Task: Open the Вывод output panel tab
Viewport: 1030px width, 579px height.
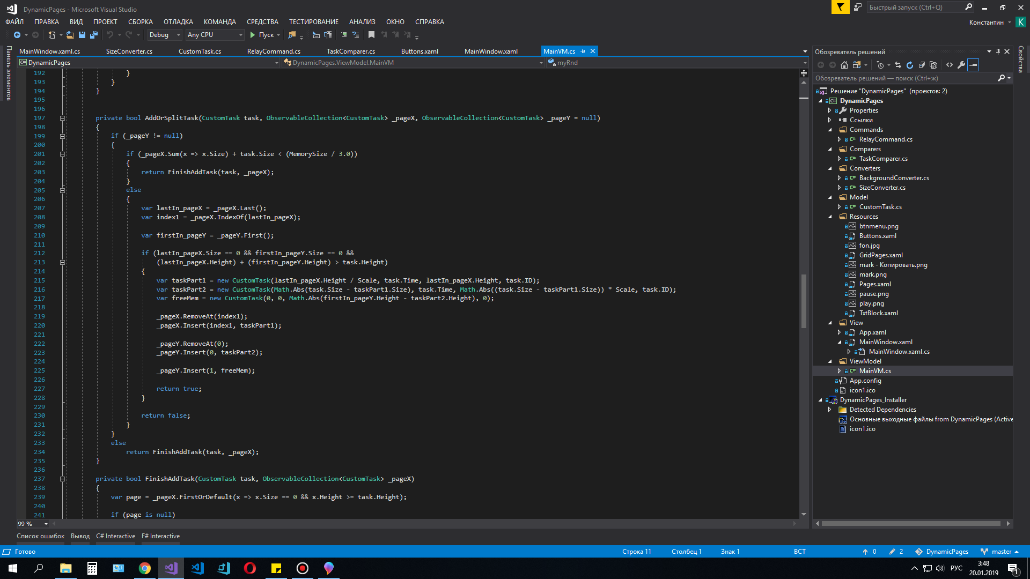Action: point(79,536)
